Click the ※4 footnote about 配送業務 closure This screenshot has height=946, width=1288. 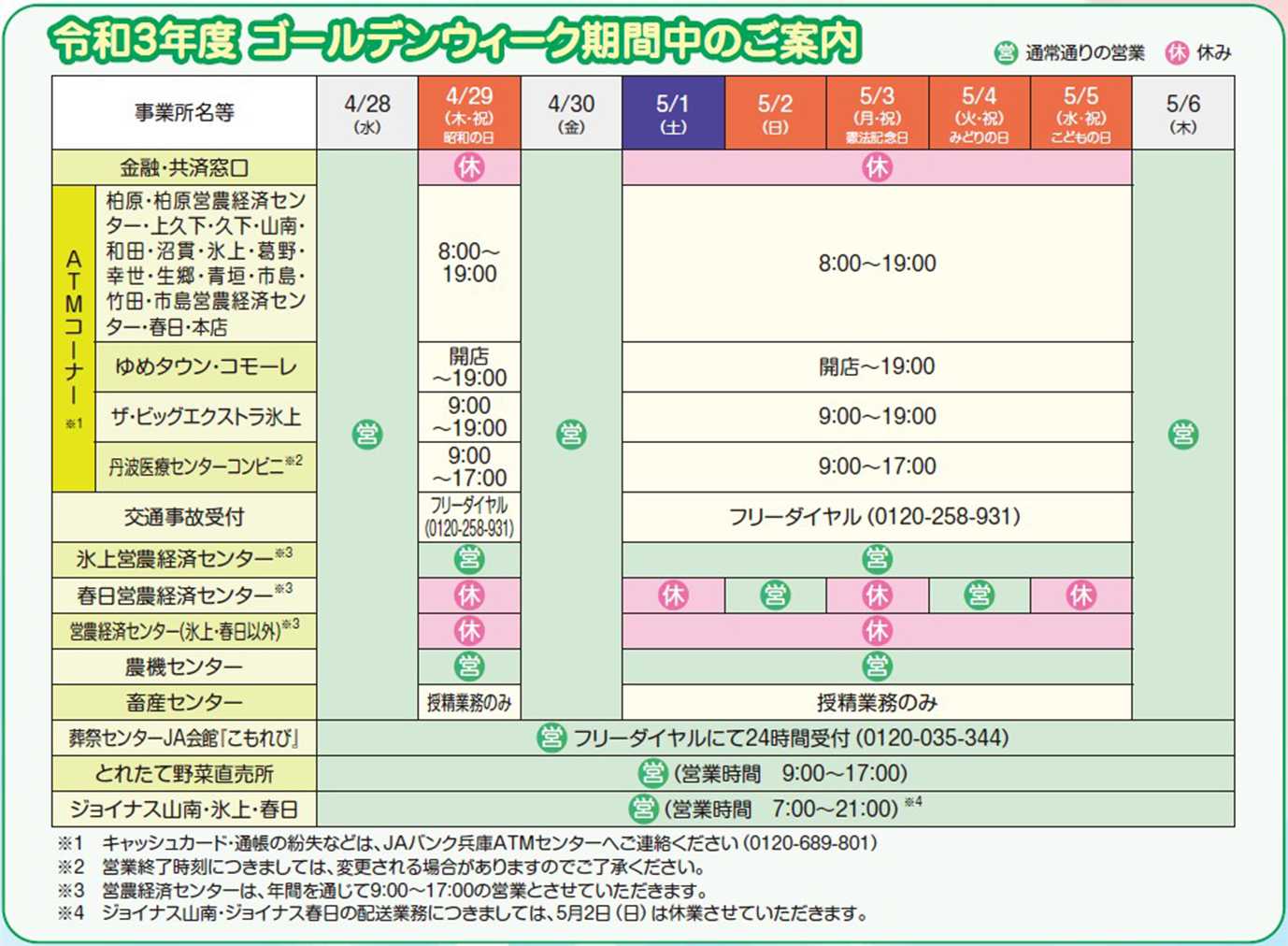pyautogui.click(x=463, y=913)
